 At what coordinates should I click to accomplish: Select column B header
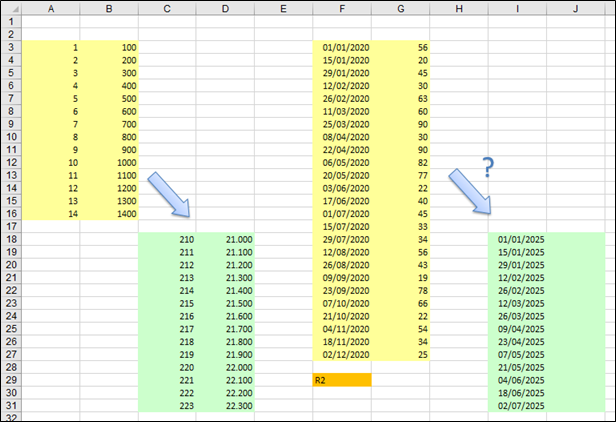109,9
